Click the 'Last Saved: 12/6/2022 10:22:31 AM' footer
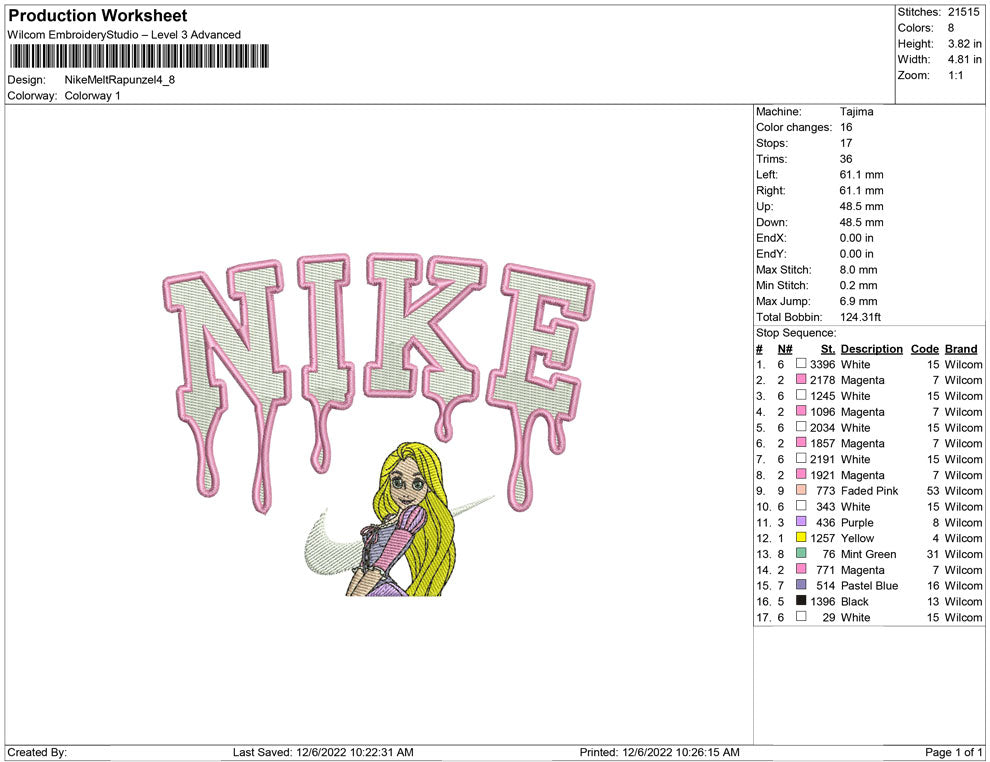Image resolution: width=990 pixels, height=762 pixels. pyautogui.click(x=323, y=752)
